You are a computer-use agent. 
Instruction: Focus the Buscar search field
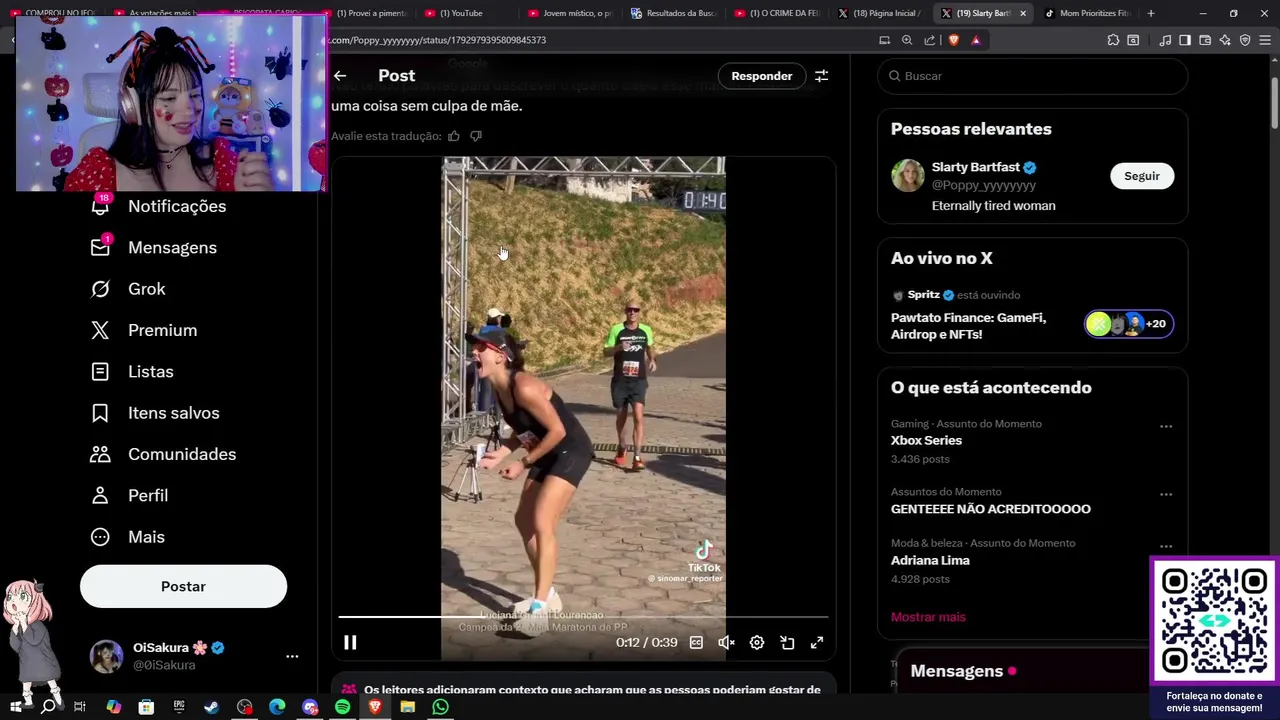[x=1033, y=76]
